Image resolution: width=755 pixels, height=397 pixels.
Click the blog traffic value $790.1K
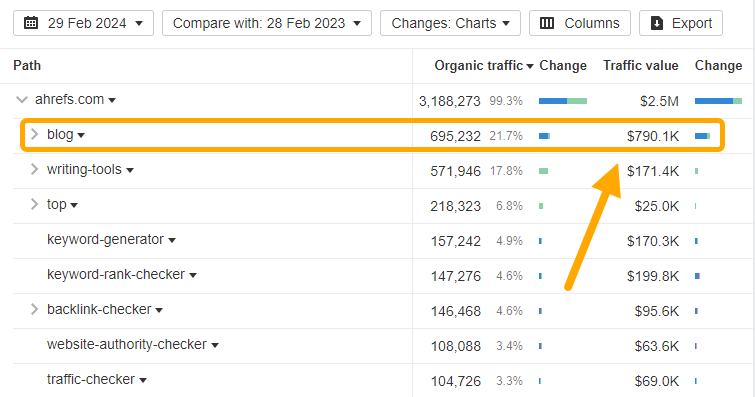pos(653,136)
